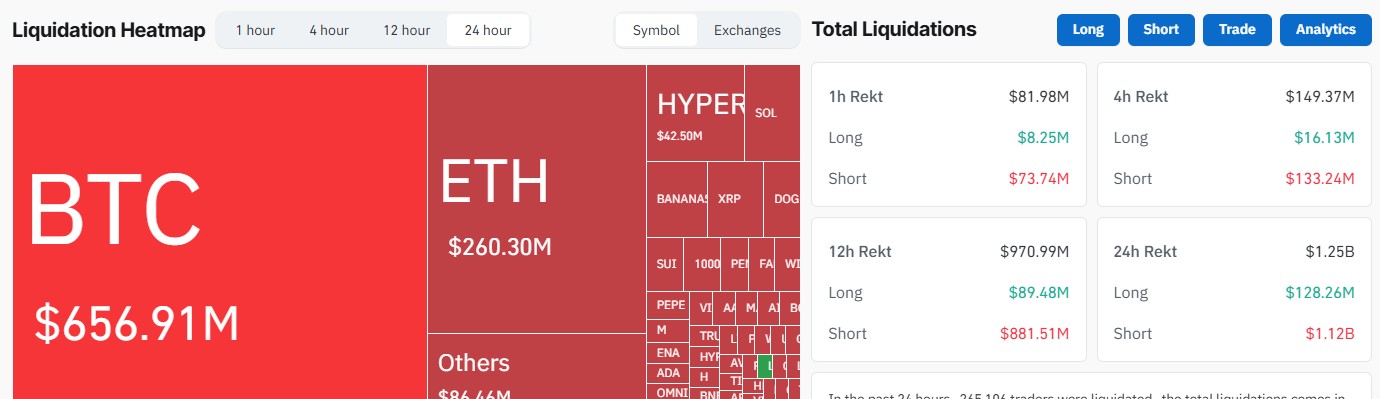
Task: Switch heatmap to the 4 hour timeframe
Action: [x=329, y=30]
